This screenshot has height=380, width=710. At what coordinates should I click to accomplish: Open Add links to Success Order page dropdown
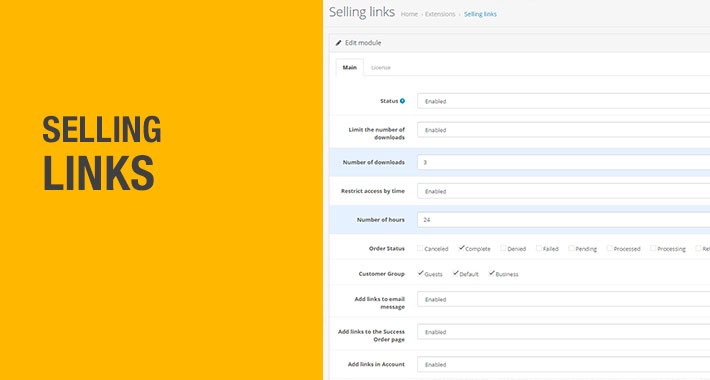click(563, 332)
